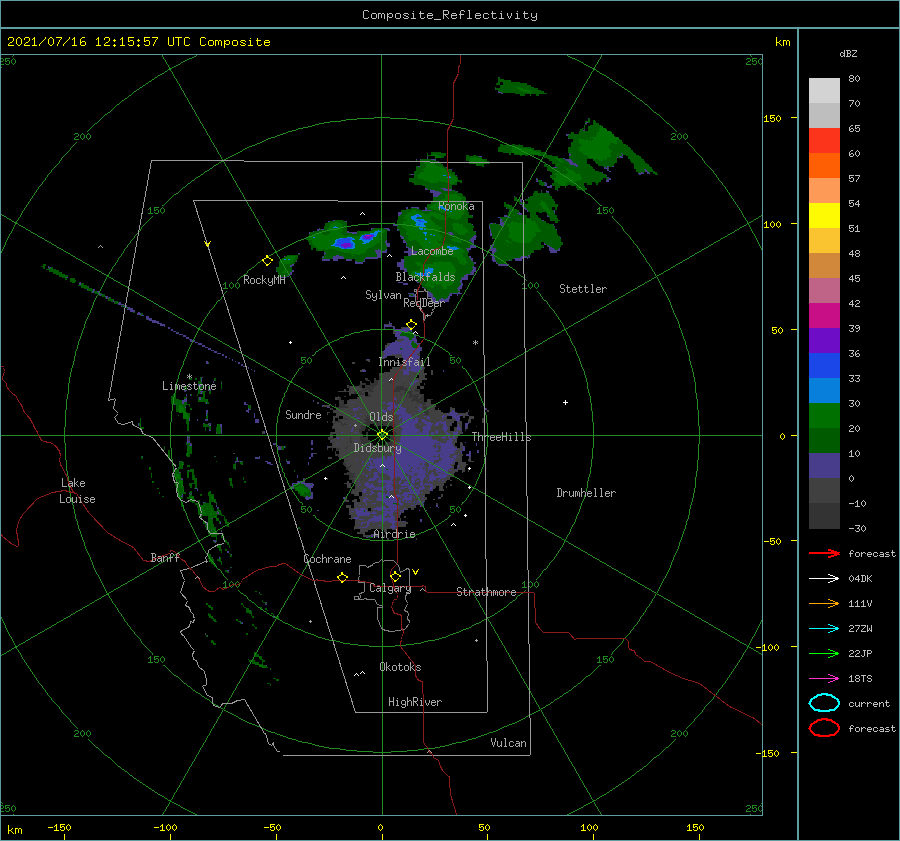Click the purple 36-39 dBZ legend band

[824, 340]
